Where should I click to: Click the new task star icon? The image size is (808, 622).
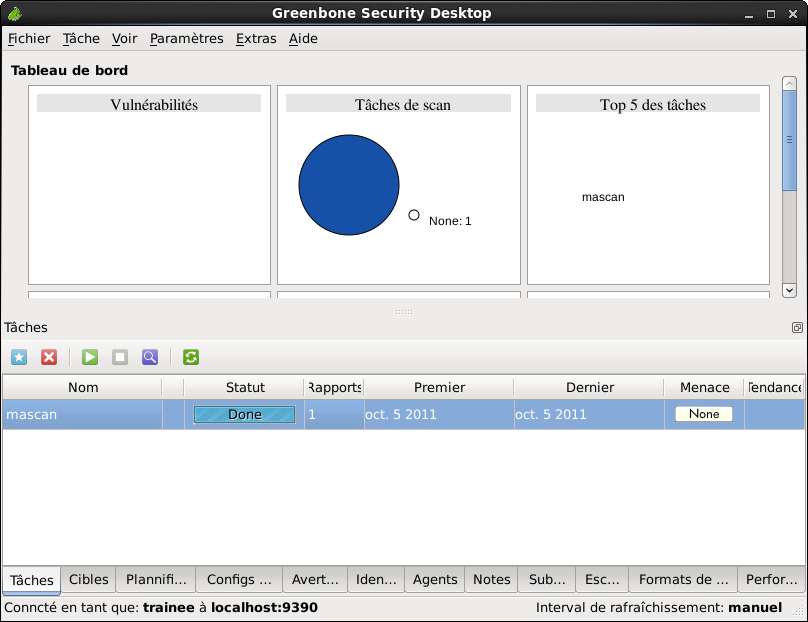pyautogui.click(x=19, y=357)
